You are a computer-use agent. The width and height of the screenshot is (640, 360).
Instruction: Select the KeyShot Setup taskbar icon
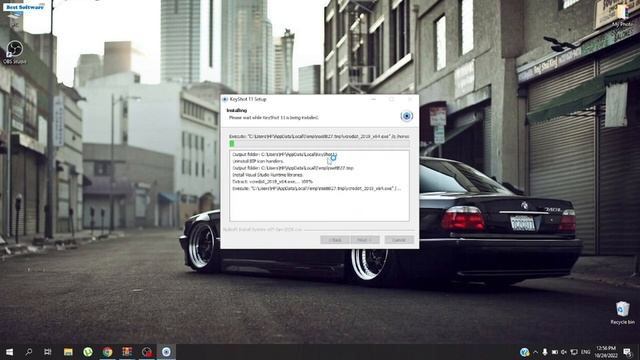[166, 352]
